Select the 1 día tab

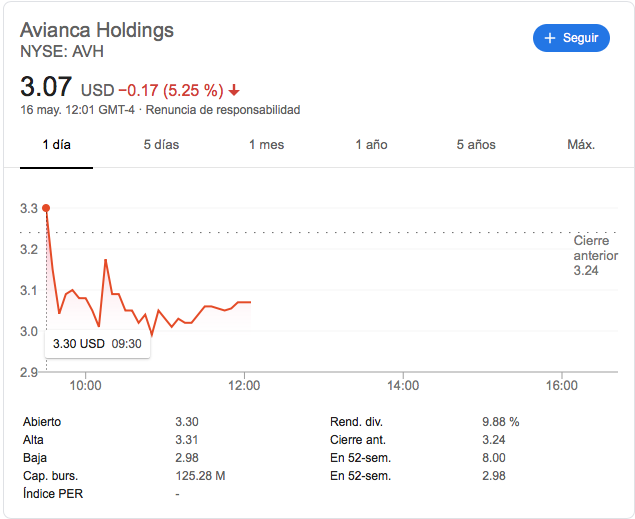click(x=56, y=145)
